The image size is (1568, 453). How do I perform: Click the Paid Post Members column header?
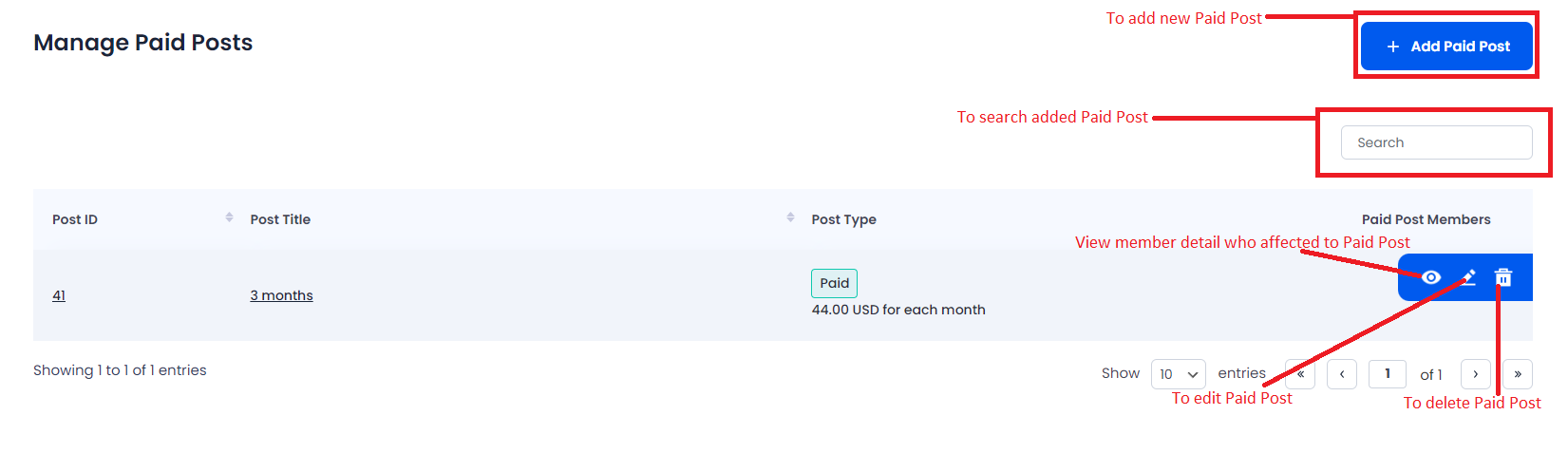(x=1426, y=219)
